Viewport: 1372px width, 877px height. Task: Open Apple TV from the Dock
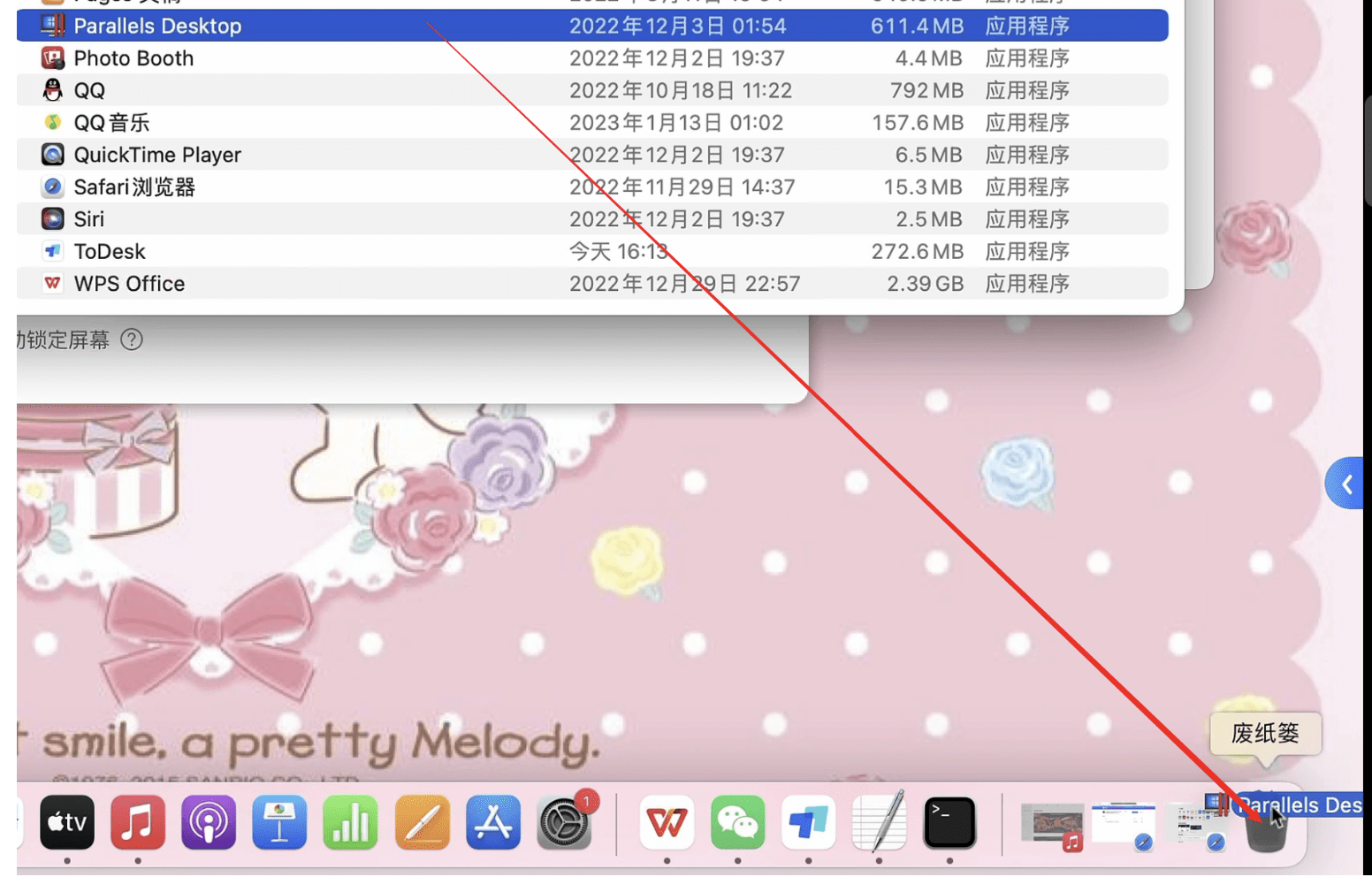click(67, 822)
